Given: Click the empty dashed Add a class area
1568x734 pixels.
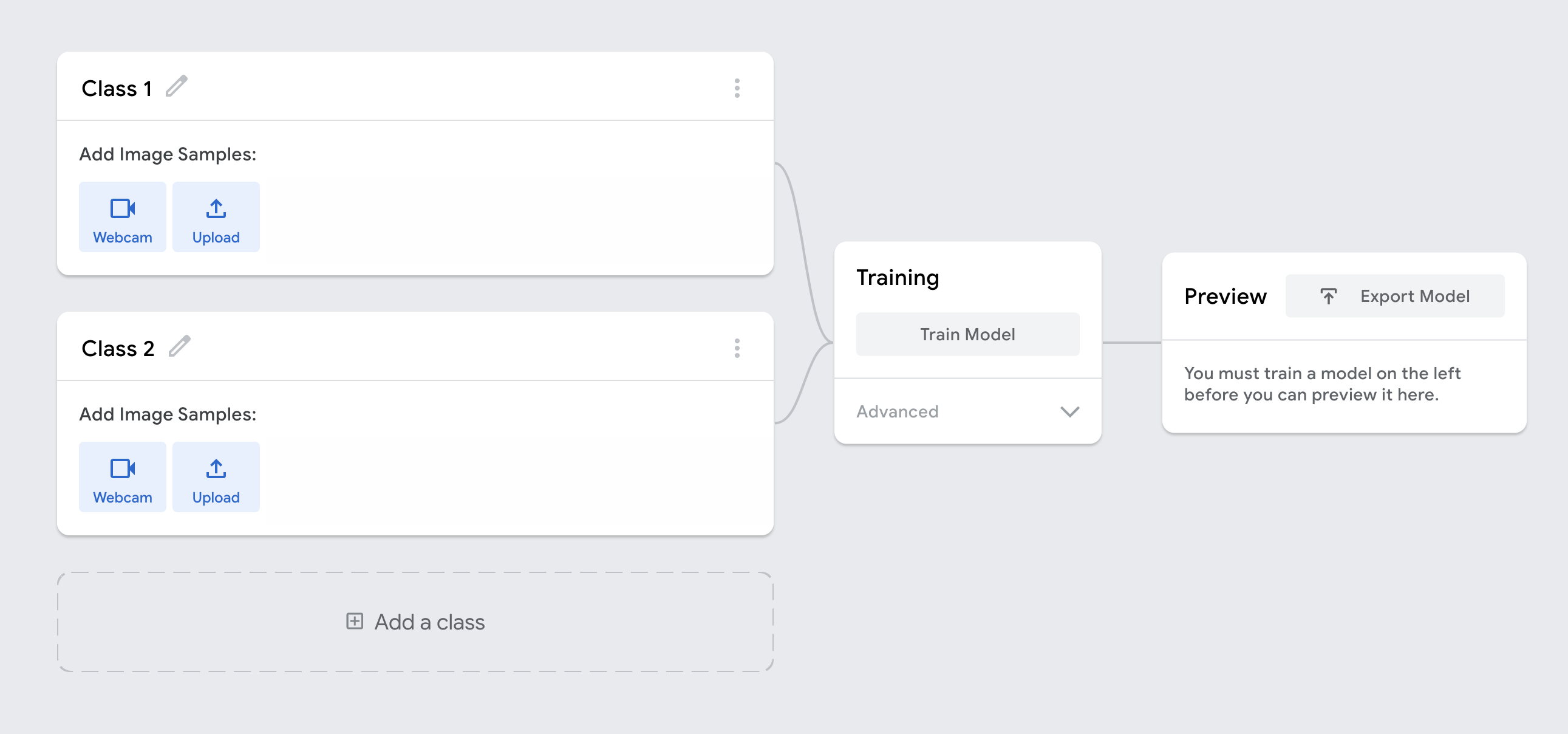Looking at the screenshot, I should tap(415, 622).
